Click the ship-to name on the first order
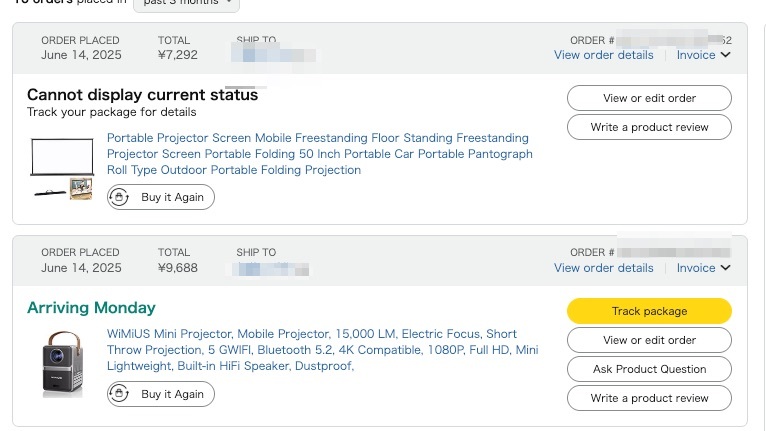The width and height of the screenshot is (766, 431). click(274, 55)
